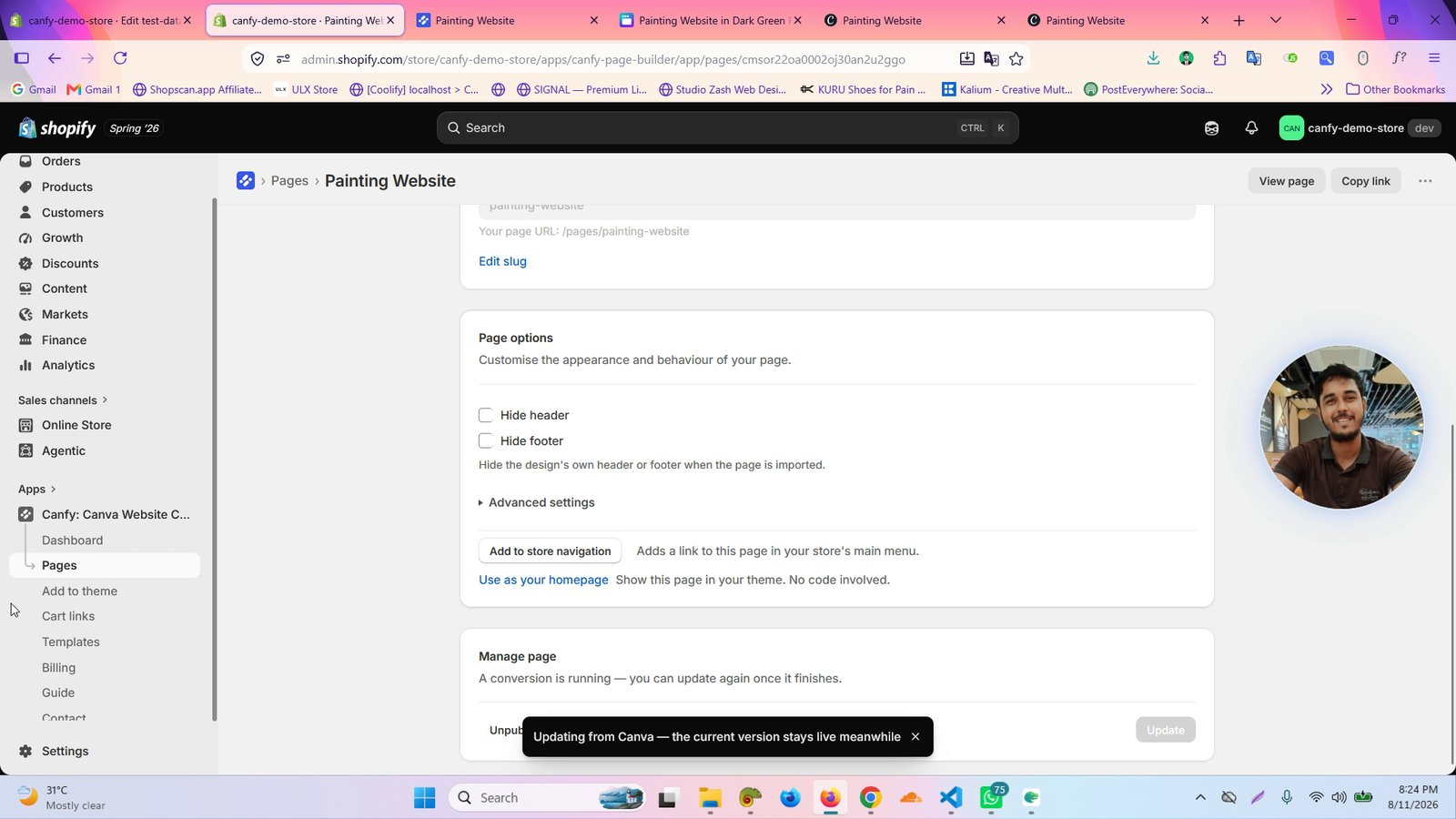This screenshot has width=1456, height=819.
Task: Click the Windows Start button
Action: pos(425,798)
